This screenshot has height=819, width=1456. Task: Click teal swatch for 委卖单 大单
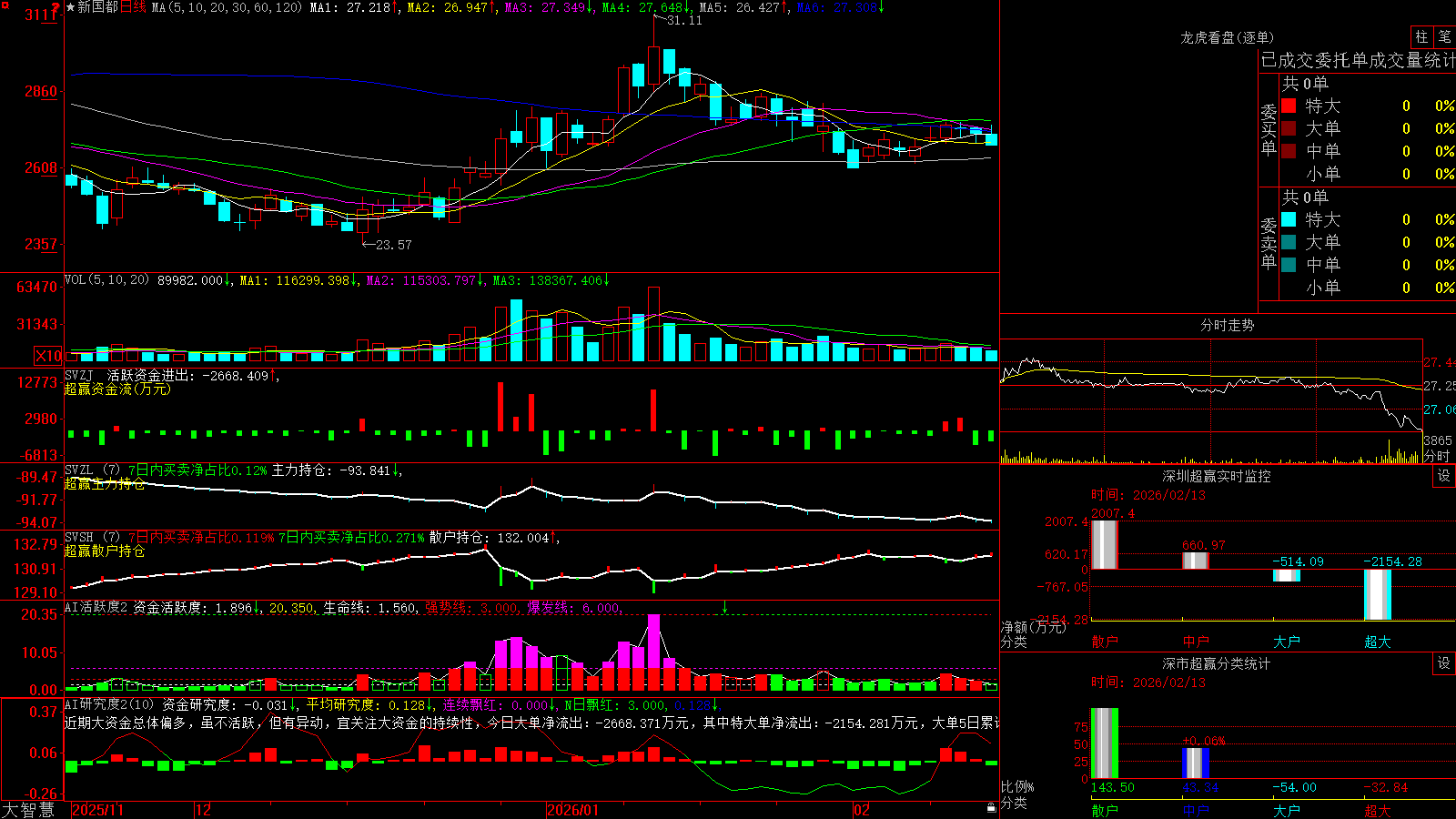click(1289, 242)
